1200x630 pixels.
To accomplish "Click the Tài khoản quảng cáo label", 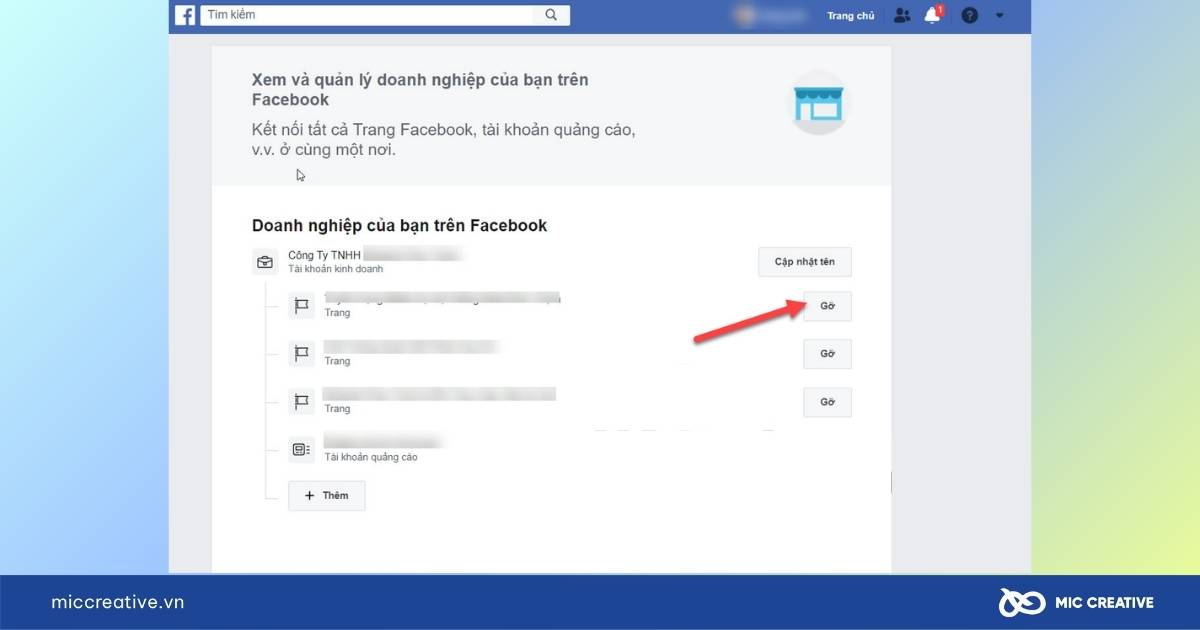I will [371, 458].
